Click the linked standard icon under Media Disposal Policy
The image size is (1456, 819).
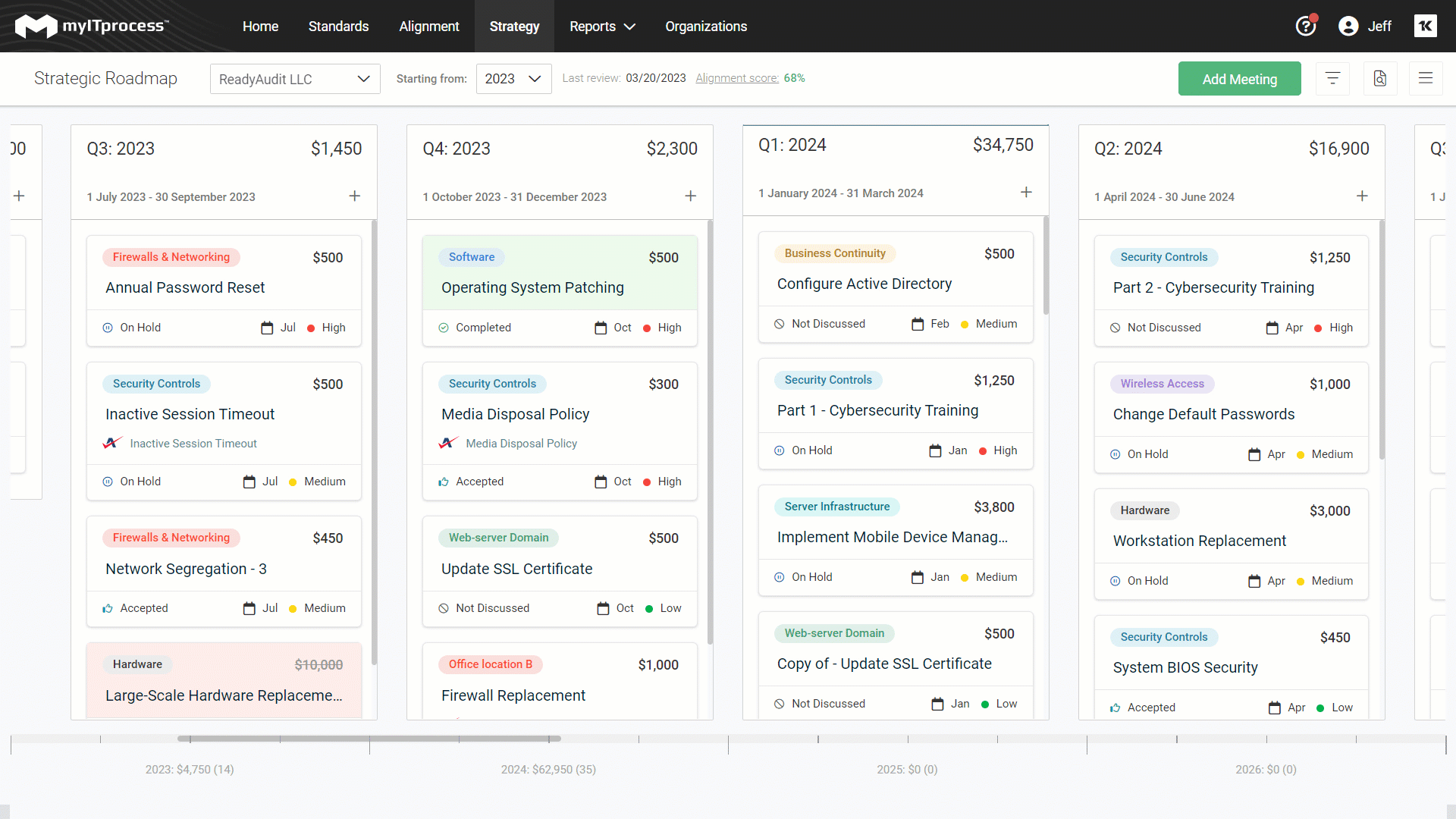[449, 443]
